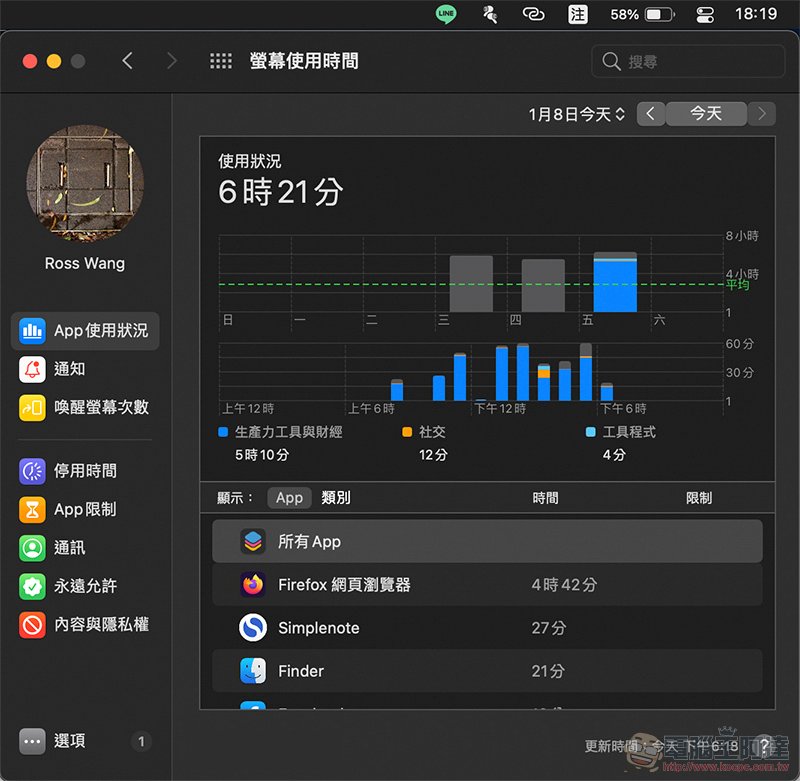Switch display to 類別 tab
This screenshot has height=781, width=800.
point(336,498)
